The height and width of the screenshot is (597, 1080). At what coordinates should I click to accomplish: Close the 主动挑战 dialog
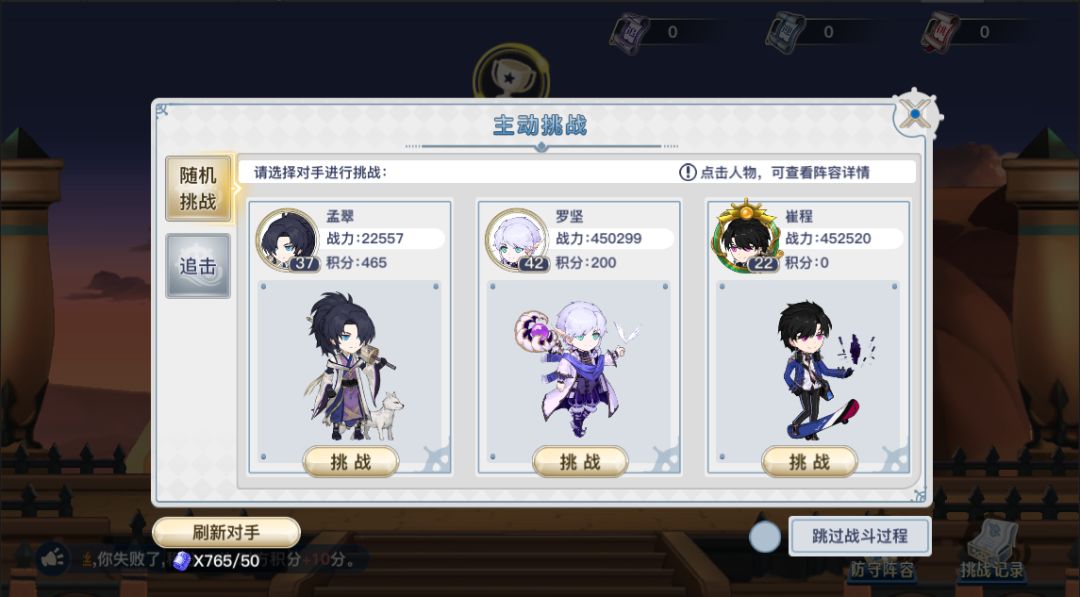click(916, 114)
